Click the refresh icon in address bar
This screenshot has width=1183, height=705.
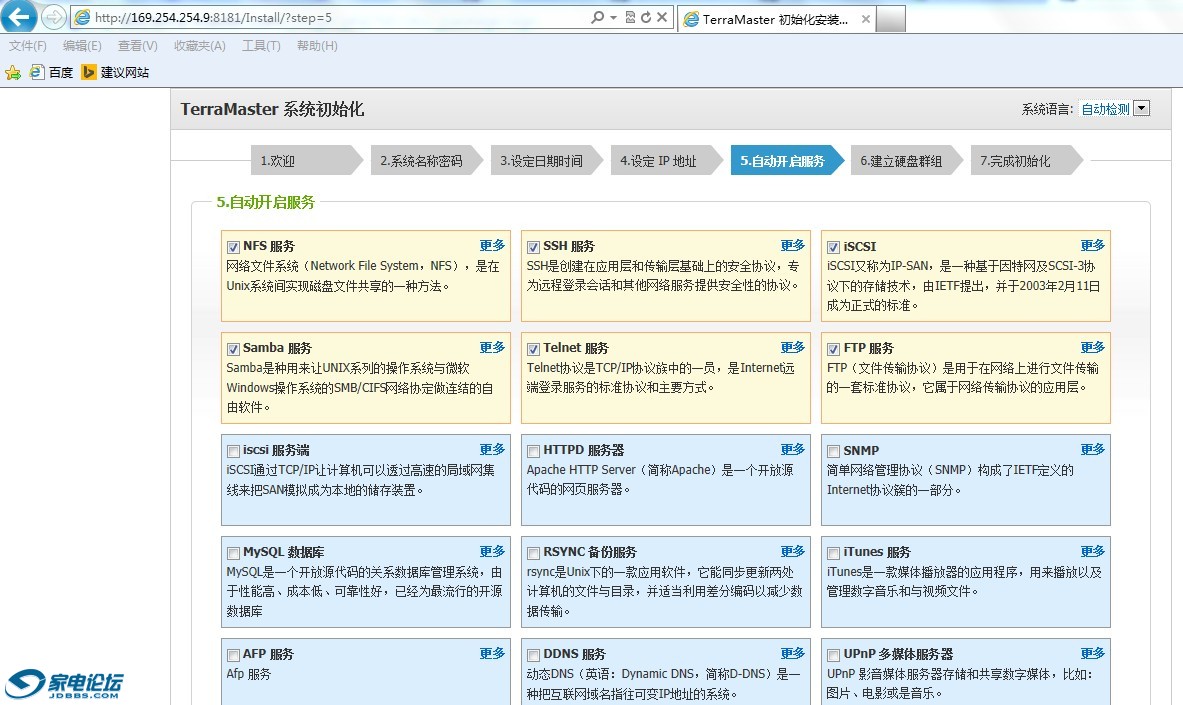click(646, 17)
